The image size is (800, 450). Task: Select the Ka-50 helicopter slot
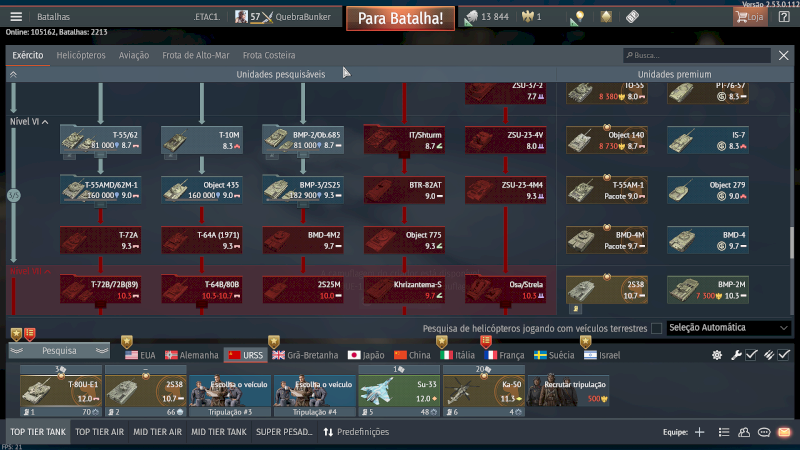click(x=484, y=391)
